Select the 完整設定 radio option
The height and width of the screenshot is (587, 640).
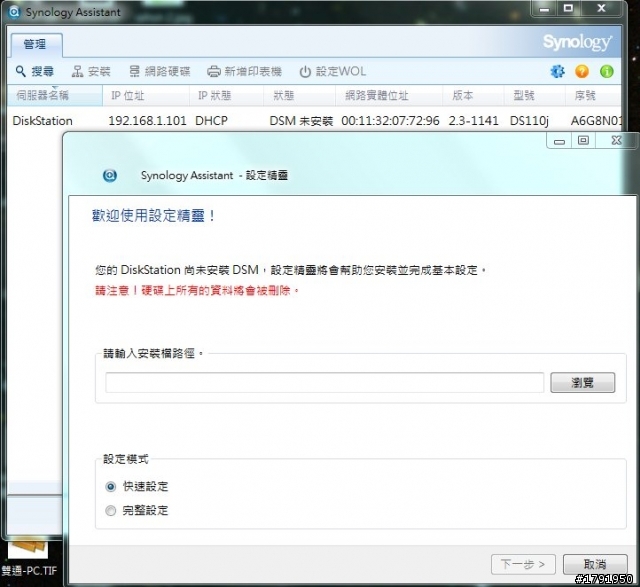coord(137,511)
